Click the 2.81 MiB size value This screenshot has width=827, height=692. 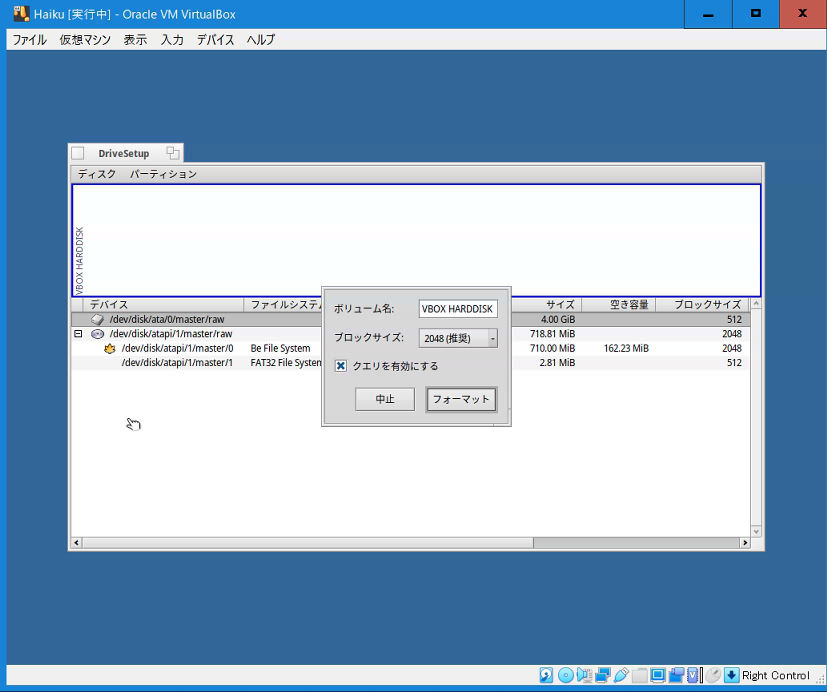(557, 363)
